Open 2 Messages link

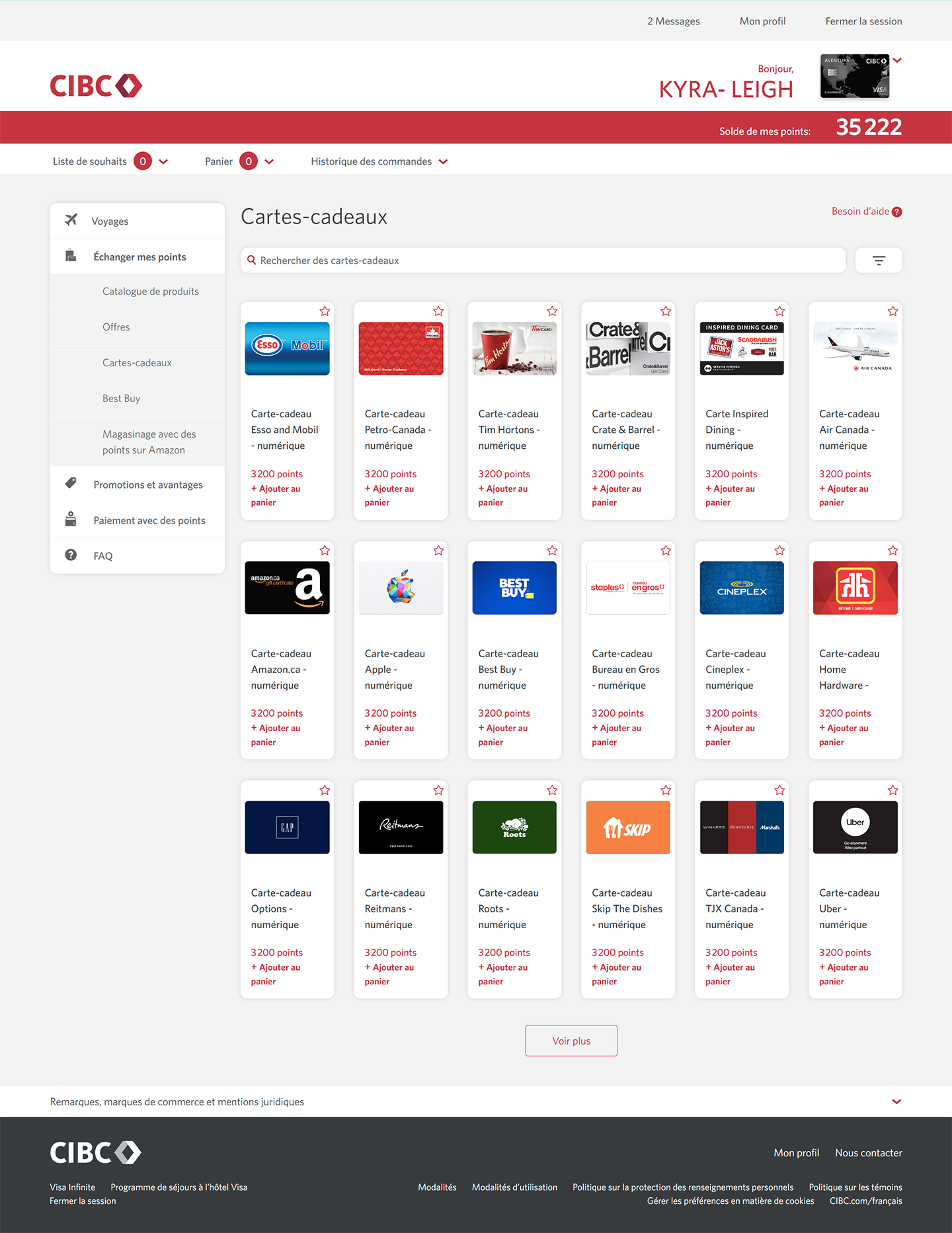tap(673, 21)
